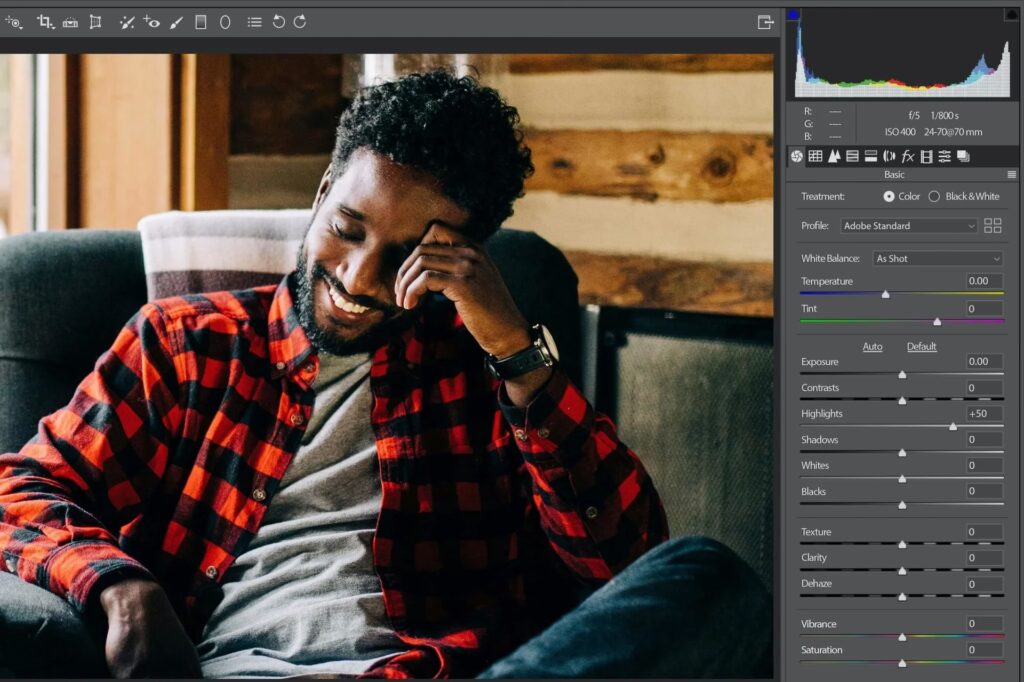Pick the Adjustment Brush tool

tap(176, 21)
